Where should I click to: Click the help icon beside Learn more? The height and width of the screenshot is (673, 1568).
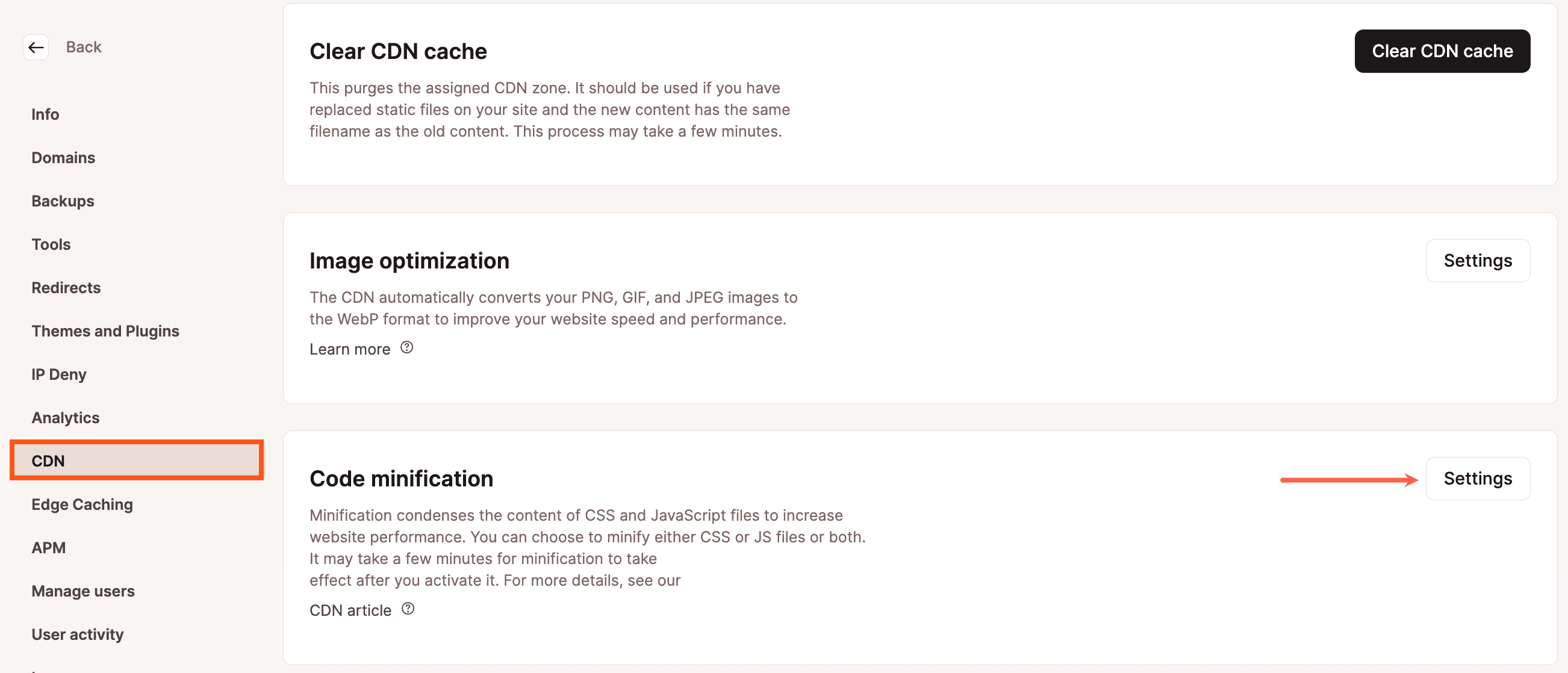pos(406,347)
